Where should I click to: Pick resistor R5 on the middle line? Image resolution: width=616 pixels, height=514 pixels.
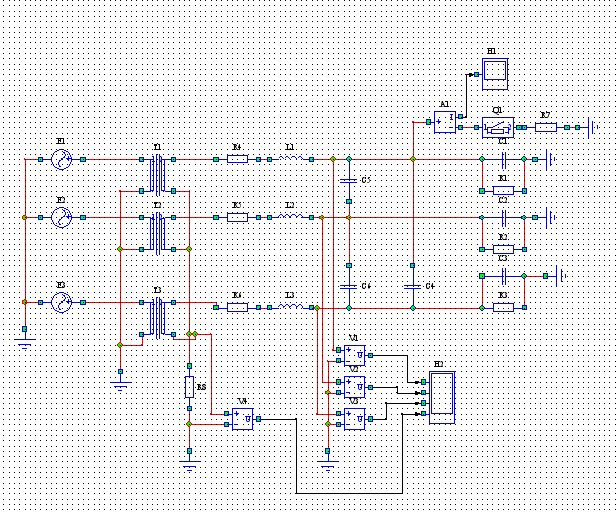pos(237,217)
